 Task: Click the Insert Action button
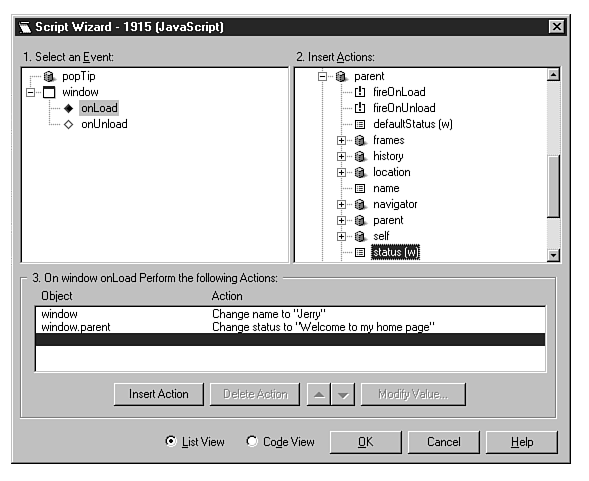click(159, 394)
